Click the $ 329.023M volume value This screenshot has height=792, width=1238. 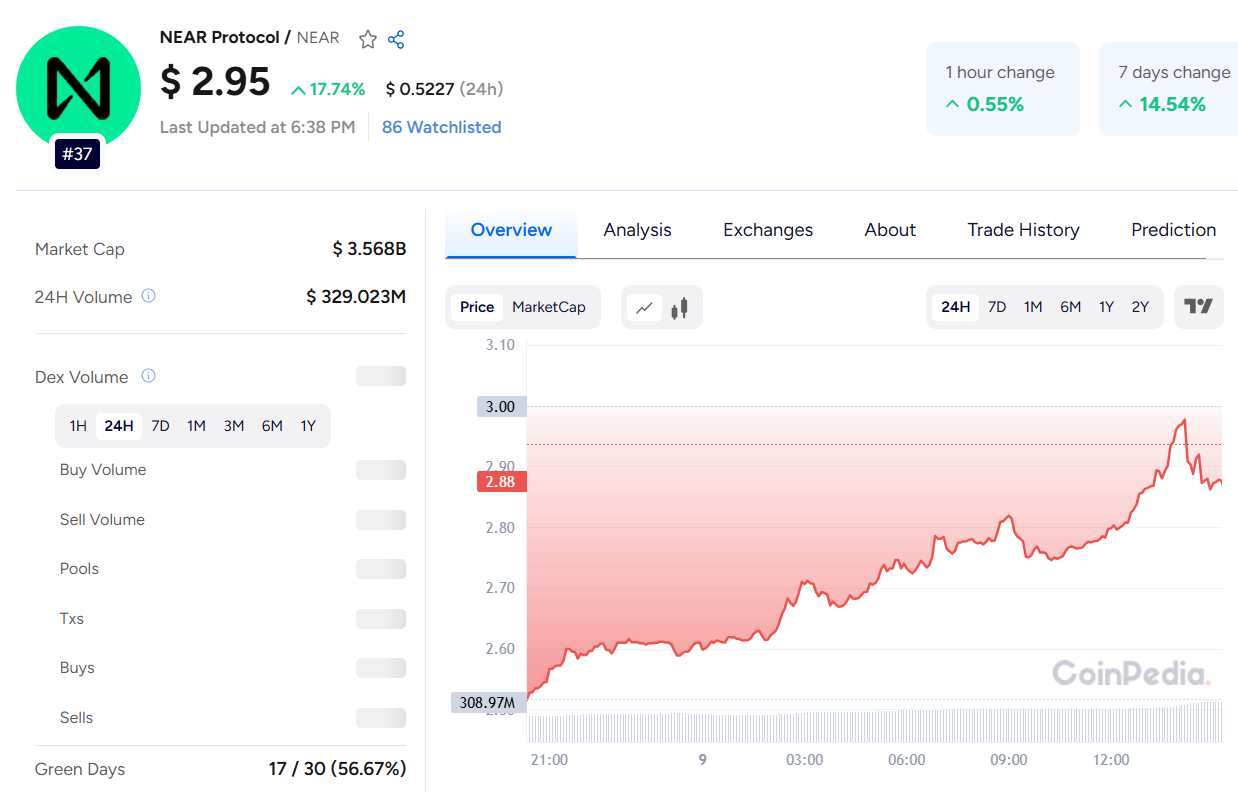(356, 297)
